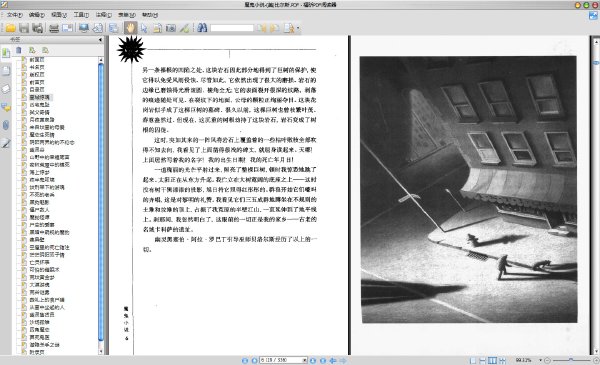
Task: Select the 版权页 bookmark
Action: 37,75
